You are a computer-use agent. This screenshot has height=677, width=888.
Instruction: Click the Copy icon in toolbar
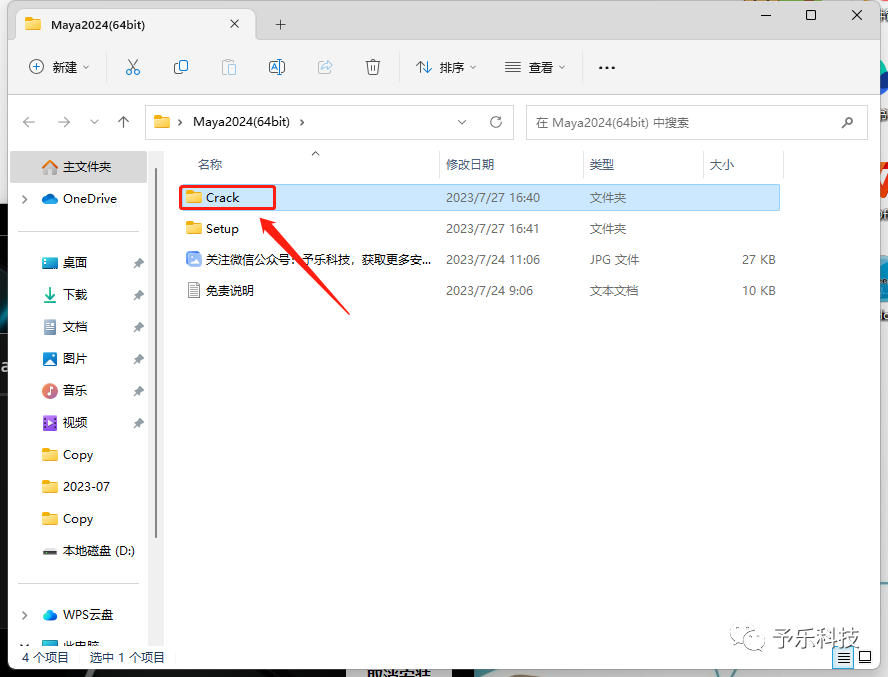181,67
